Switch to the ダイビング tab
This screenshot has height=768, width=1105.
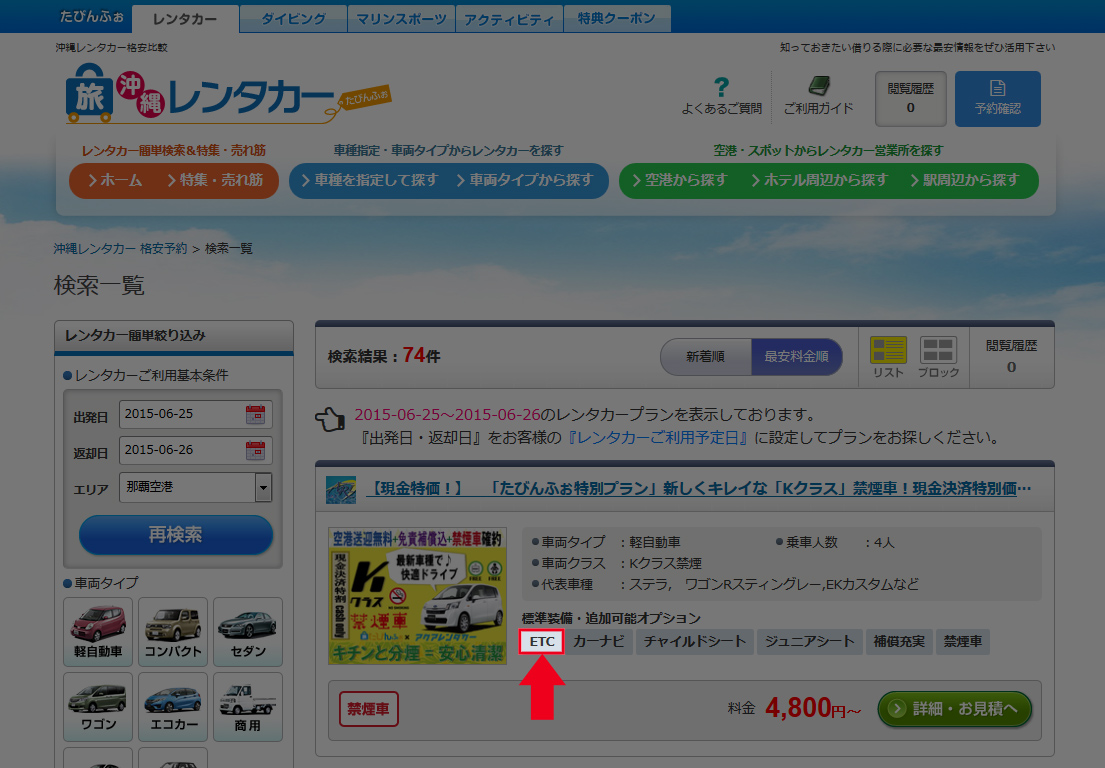tap(293, 19)
